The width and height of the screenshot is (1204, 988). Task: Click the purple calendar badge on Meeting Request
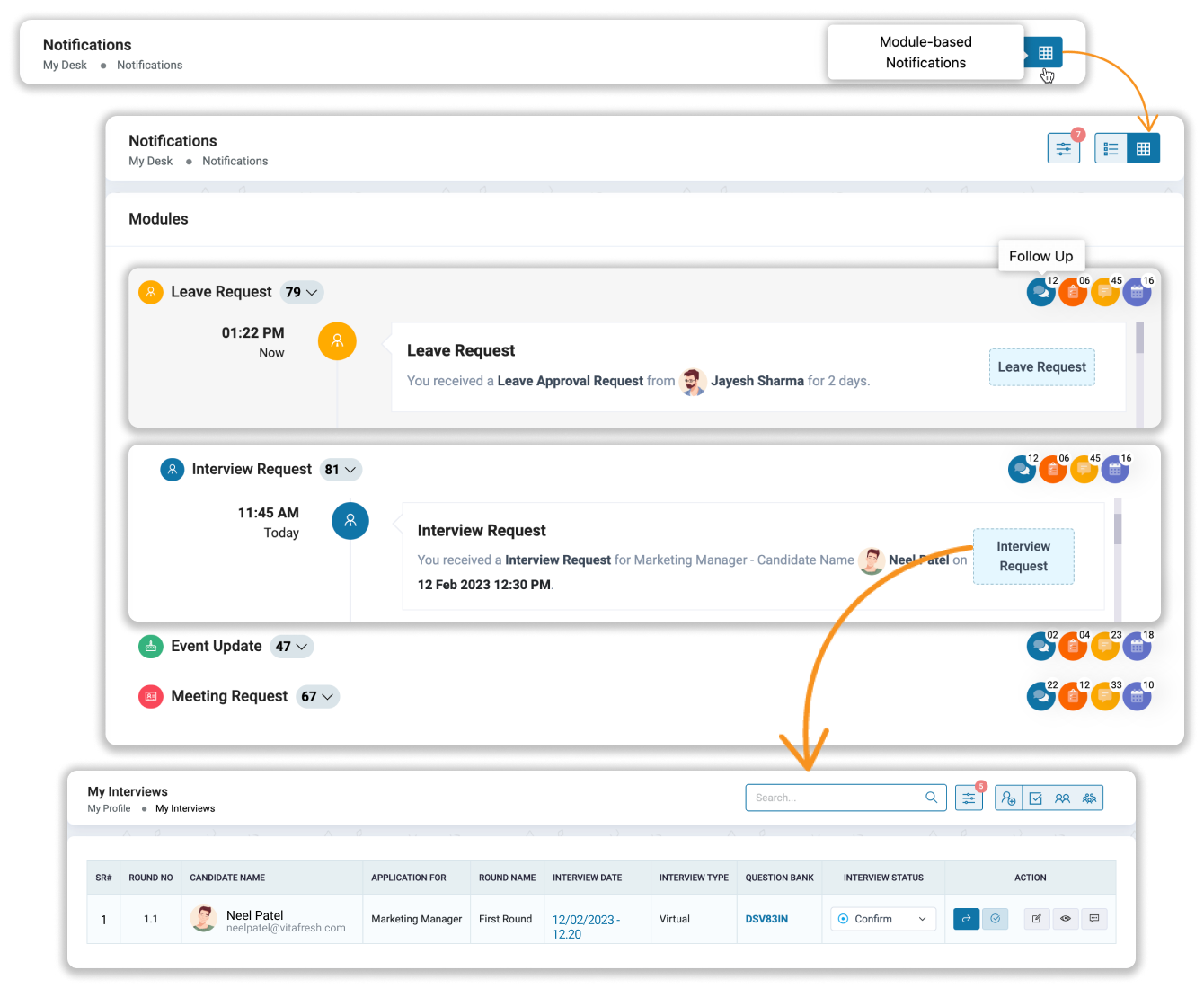[1138, 696]
